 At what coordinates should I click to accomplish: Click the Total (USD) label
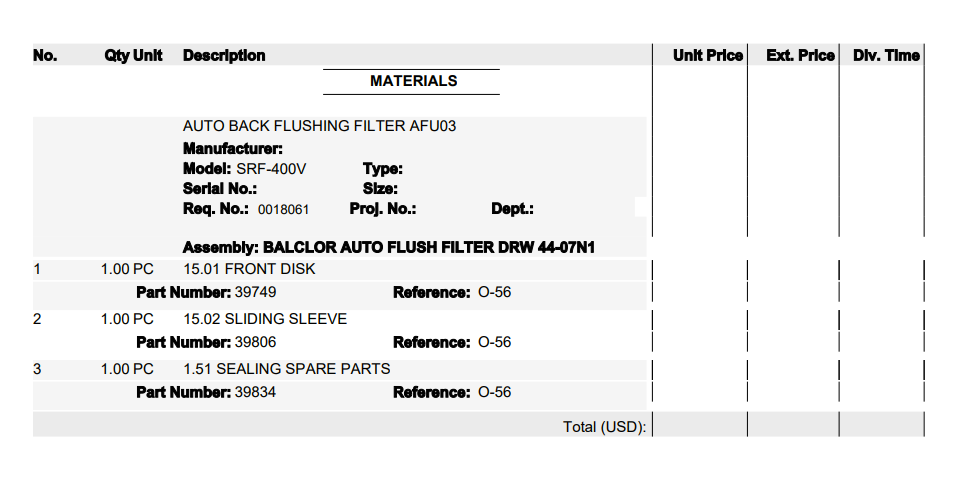pos(604,427)
